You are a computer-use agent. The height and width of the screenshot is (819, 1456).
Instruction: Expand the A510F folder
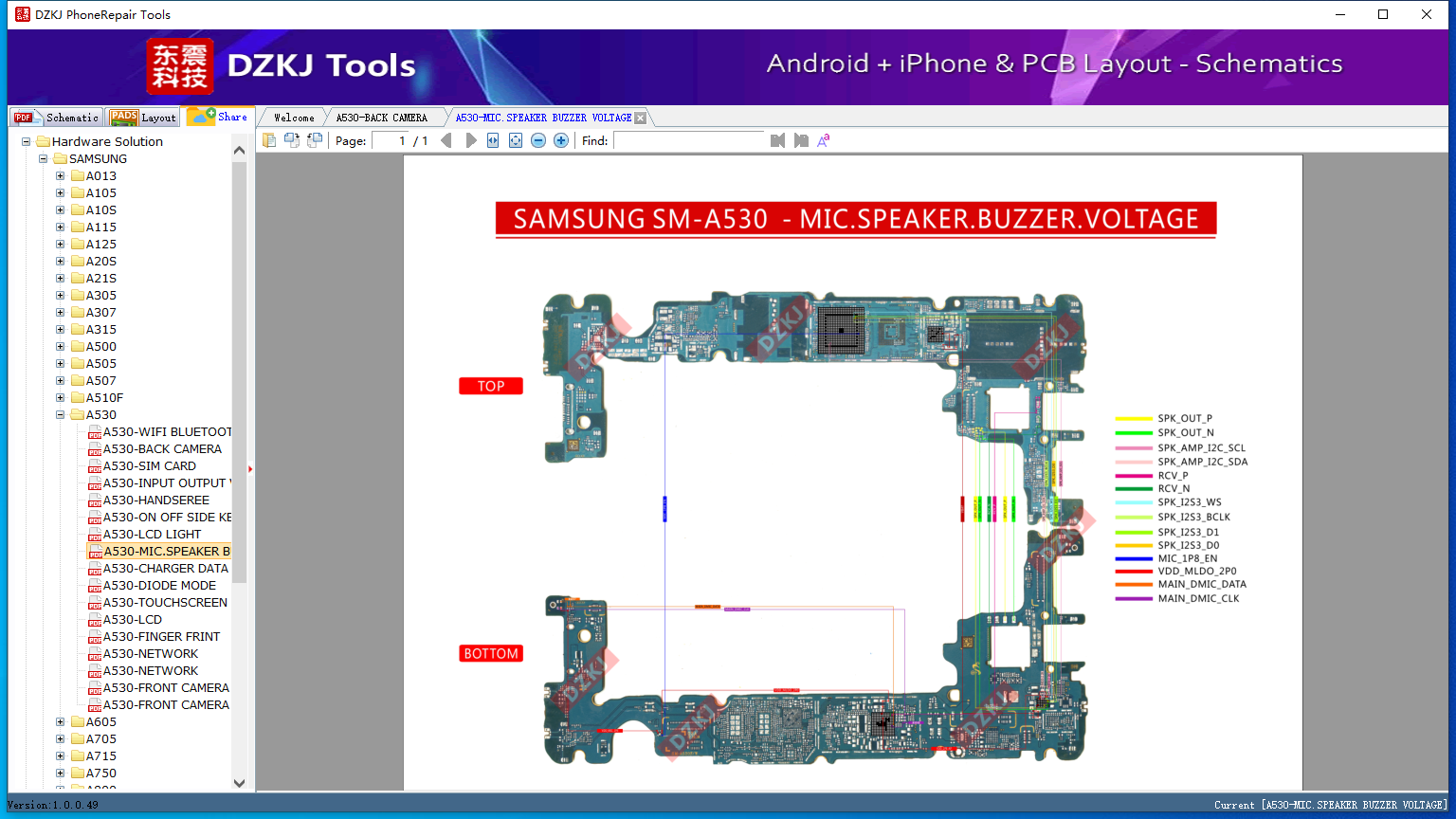(x=61, y=398)
